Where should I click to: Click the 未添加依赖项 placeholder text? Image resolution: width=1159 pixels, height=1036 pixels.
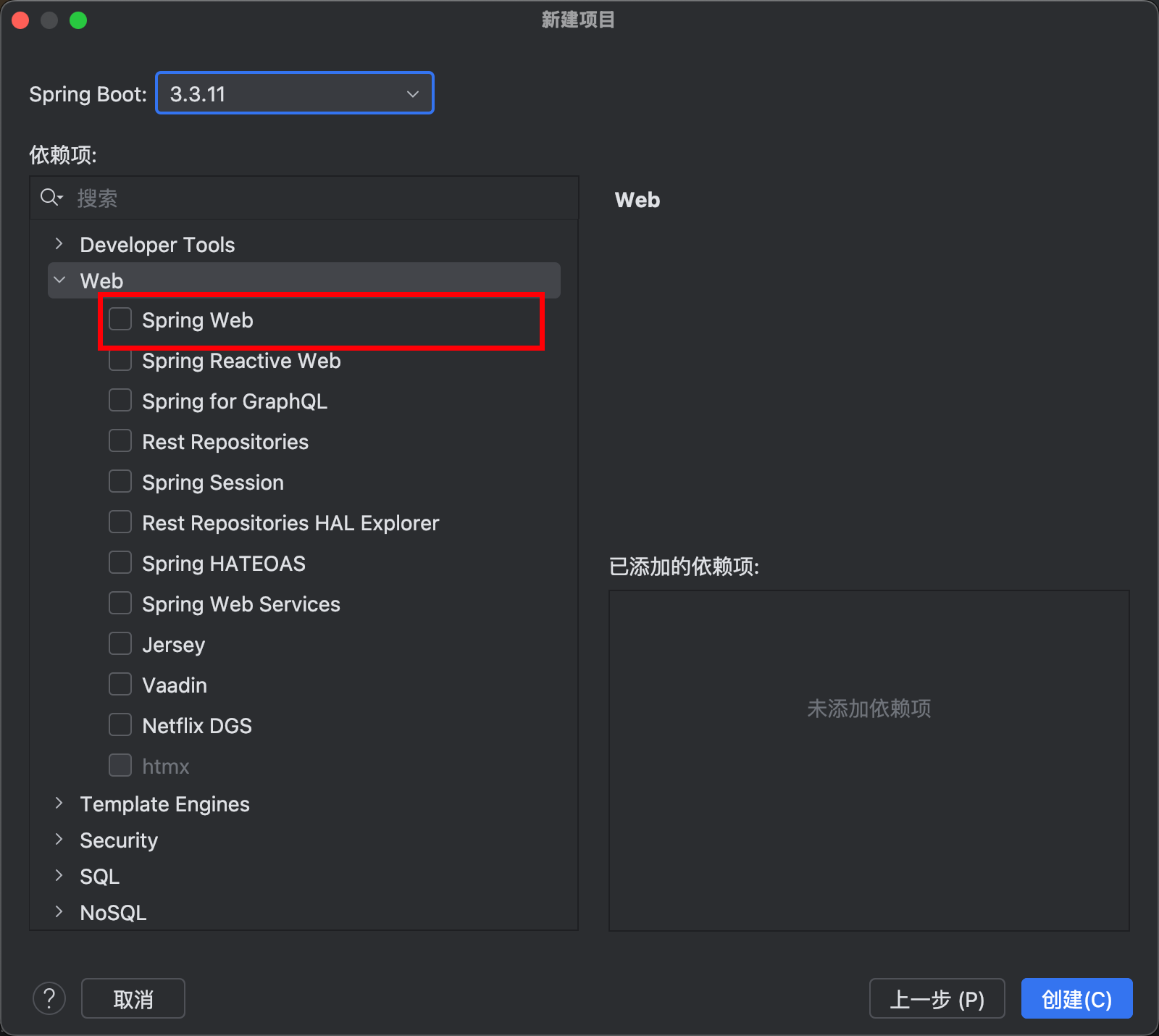pyautogui.click(x=869, y=708)
